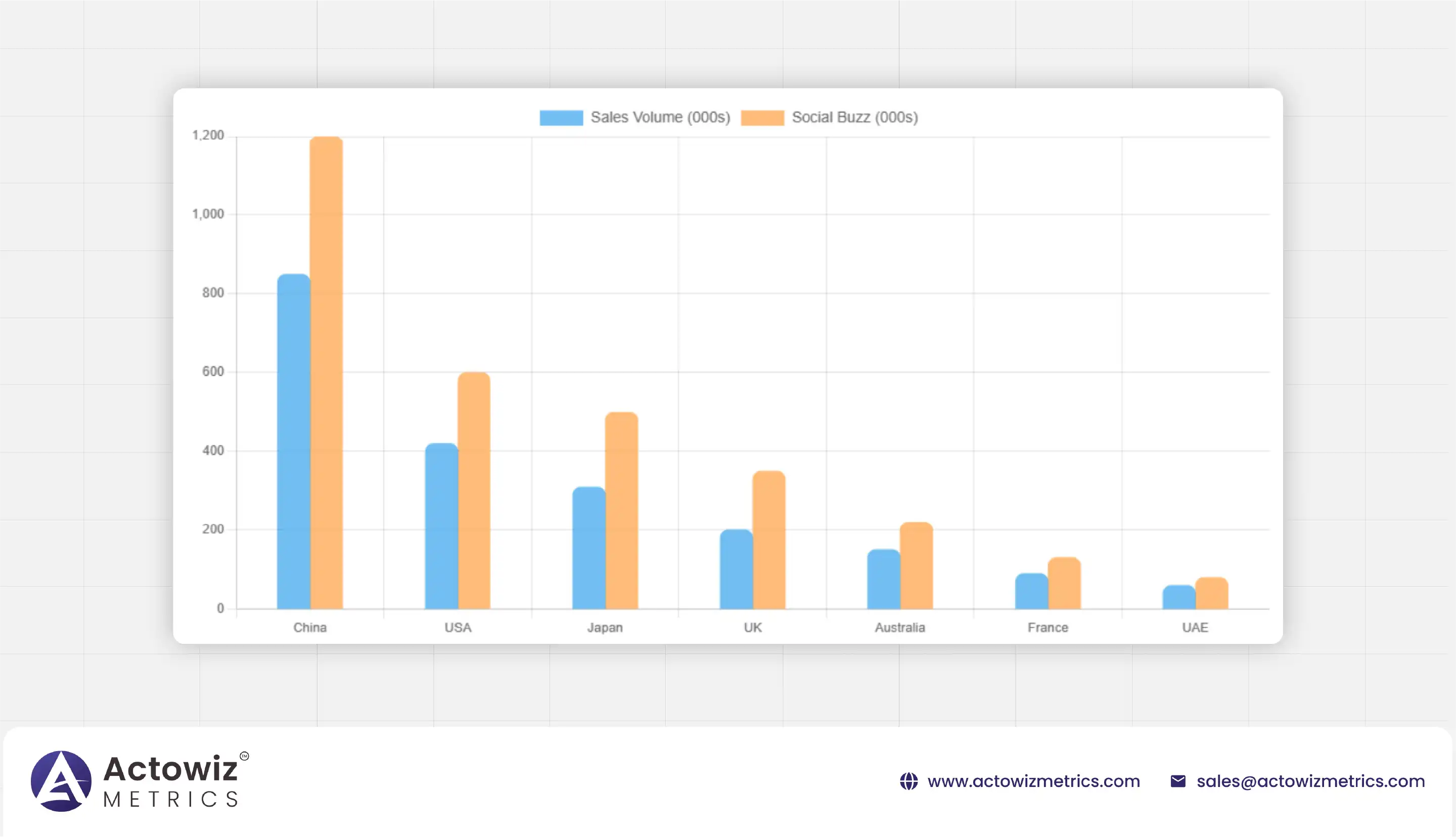The height and width of the screenshot is (837, 1456).
Task: Open the www.actowizmetrics.com link
Action: 1033,781
